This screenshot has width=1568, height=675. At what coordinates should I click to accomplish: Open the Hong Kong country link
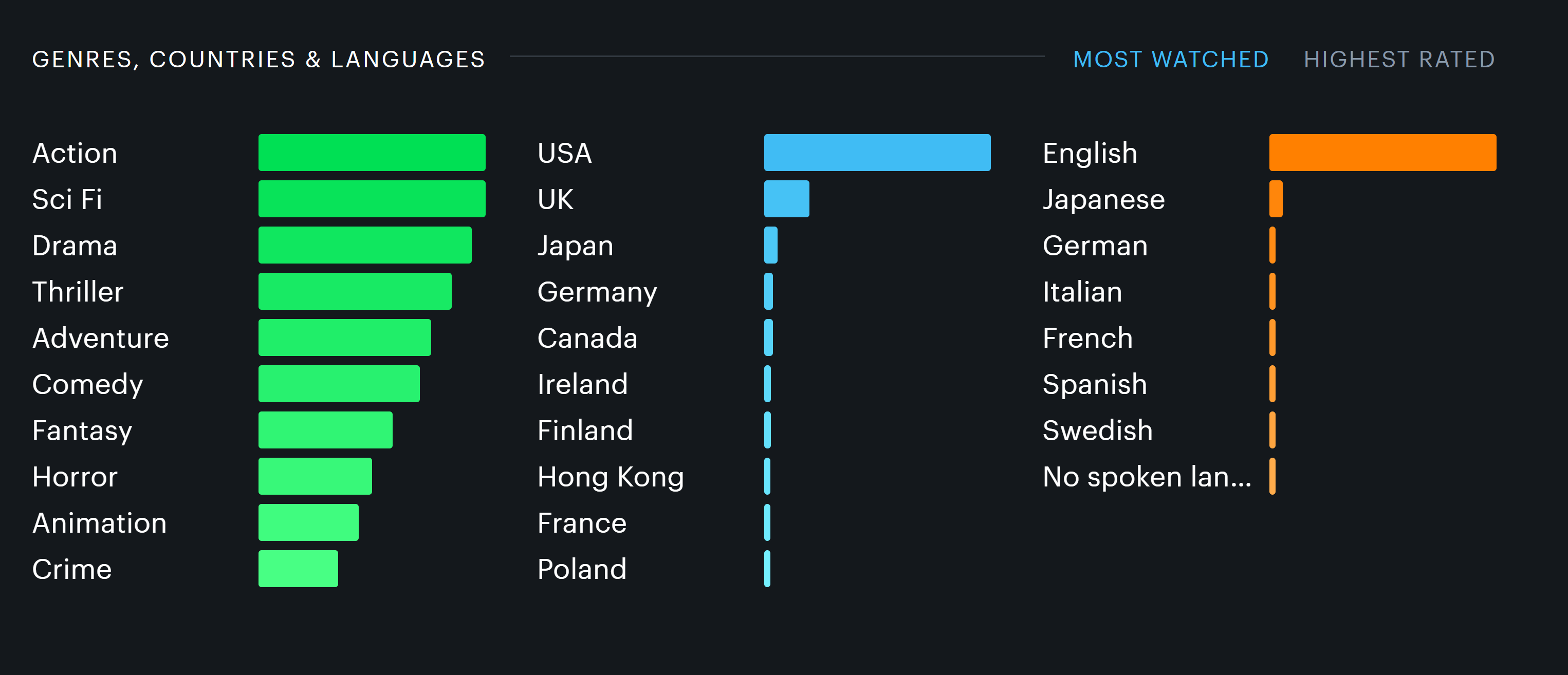tap(611, 477)
